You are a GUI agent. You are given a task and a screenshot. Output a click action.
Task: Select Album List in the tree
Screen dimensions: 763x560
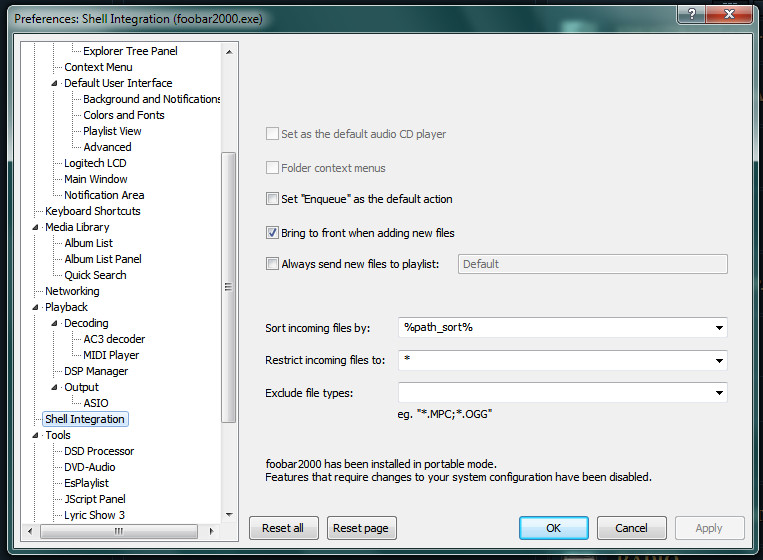click(x=88, y=243)
